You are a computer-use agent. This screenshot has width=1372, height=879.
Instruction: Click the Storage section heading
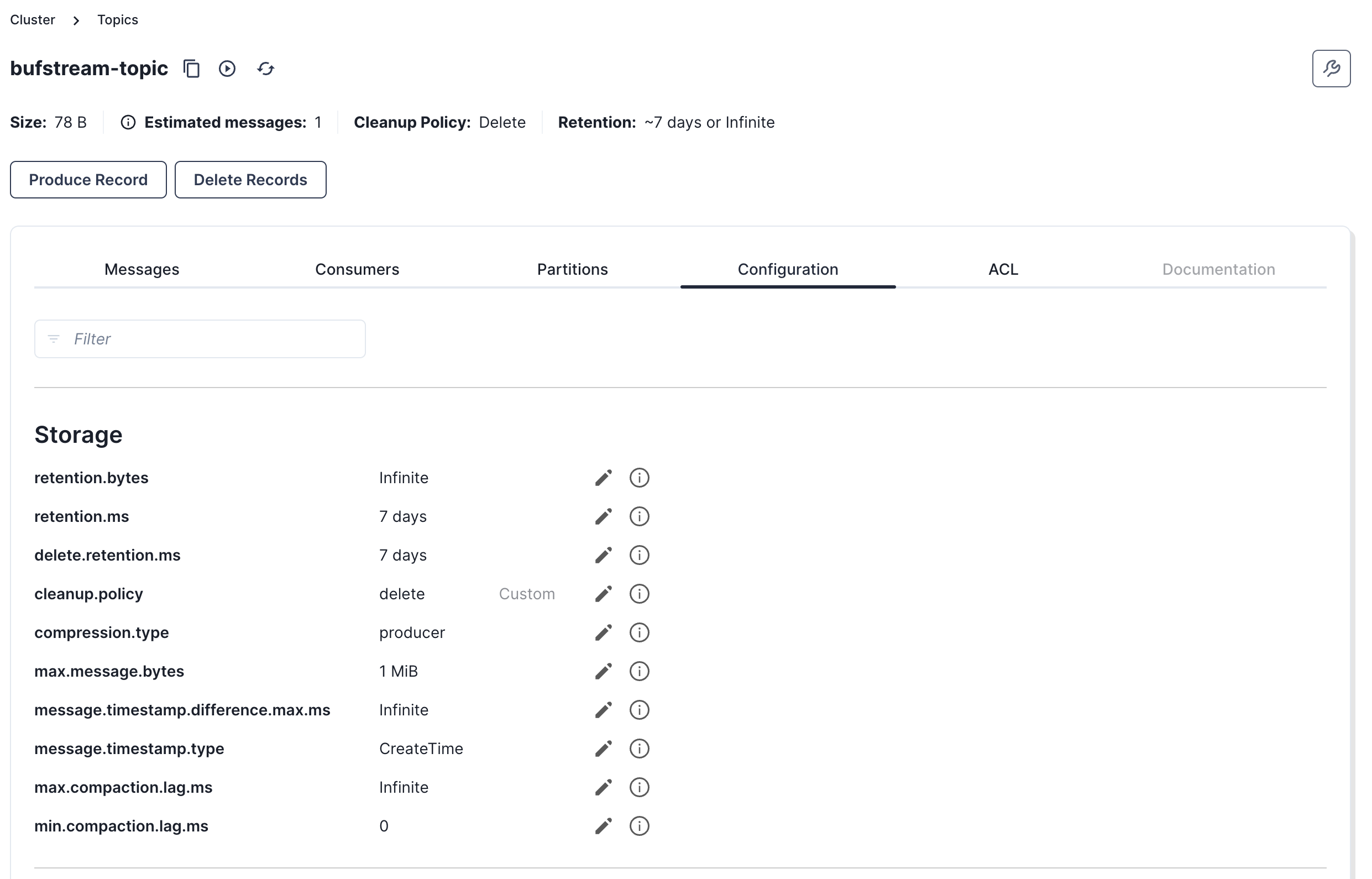click(x=78, y=435)
